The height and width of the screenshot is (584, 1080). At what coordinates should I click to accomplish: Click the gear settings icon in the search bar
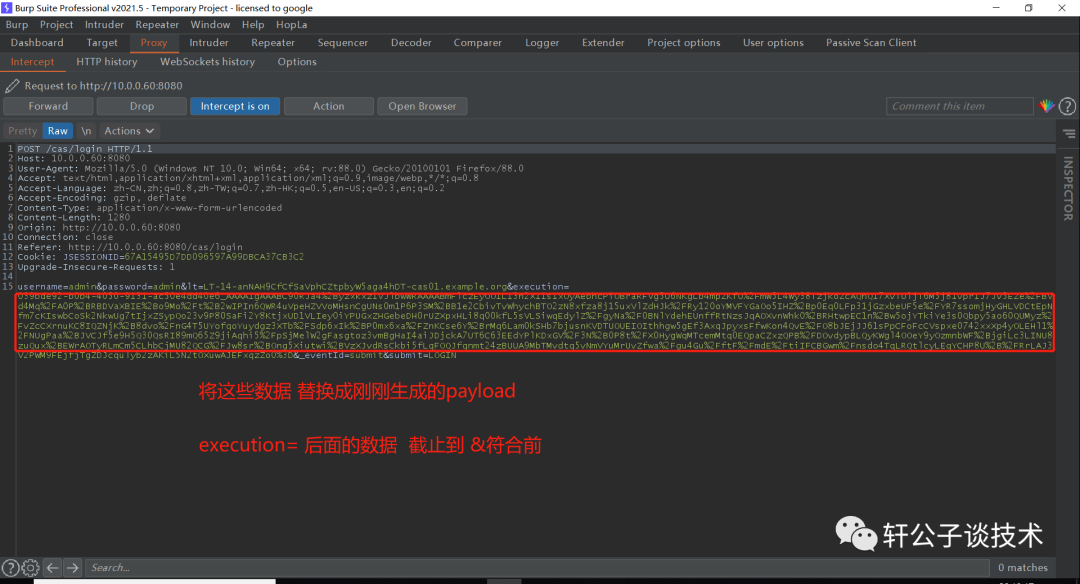click(x=30, y=567)
